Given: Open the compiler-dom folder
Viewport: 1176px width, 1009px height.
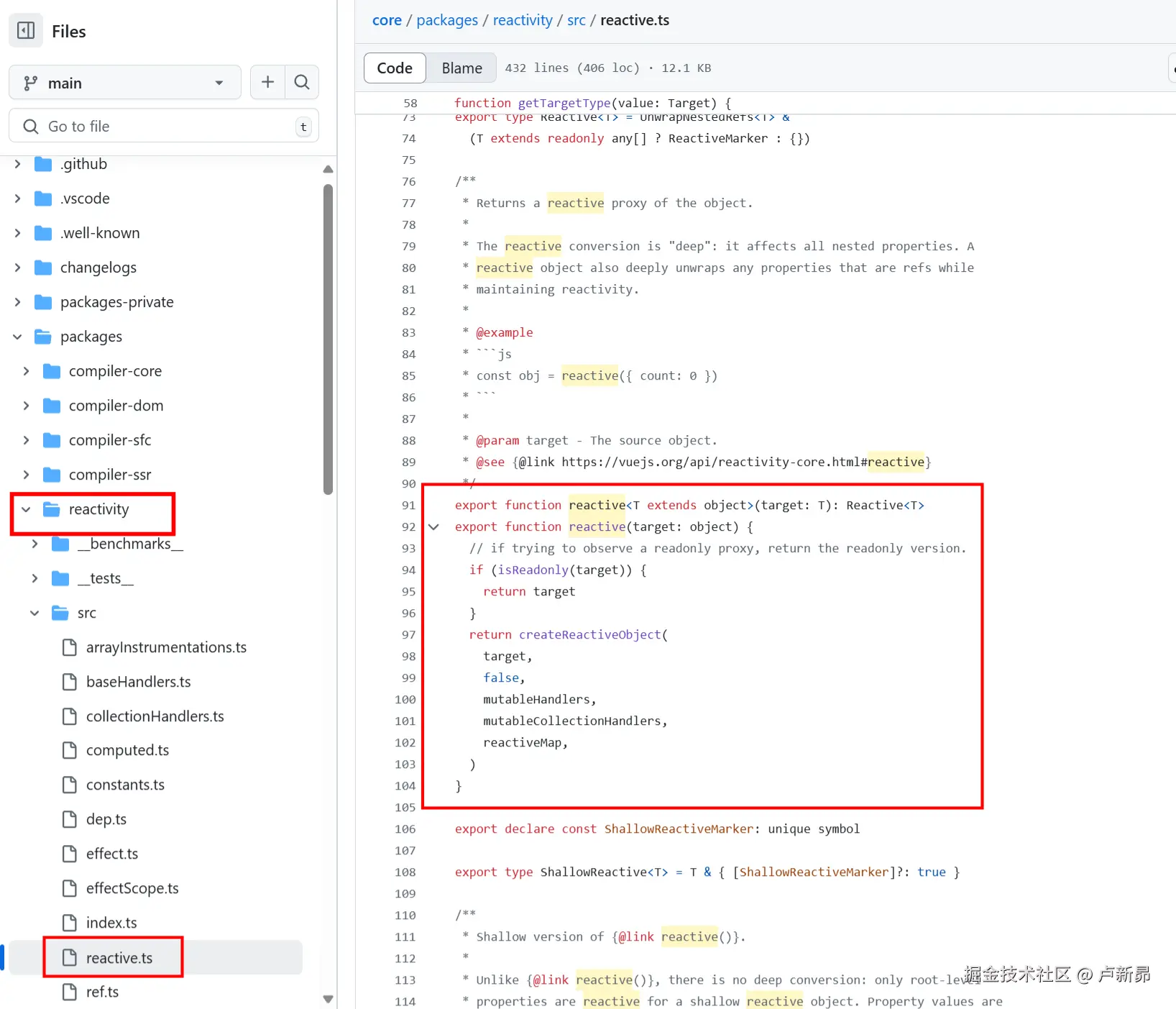Looking at the screenshot, I should pyautogui.click(x=116, y=406).
